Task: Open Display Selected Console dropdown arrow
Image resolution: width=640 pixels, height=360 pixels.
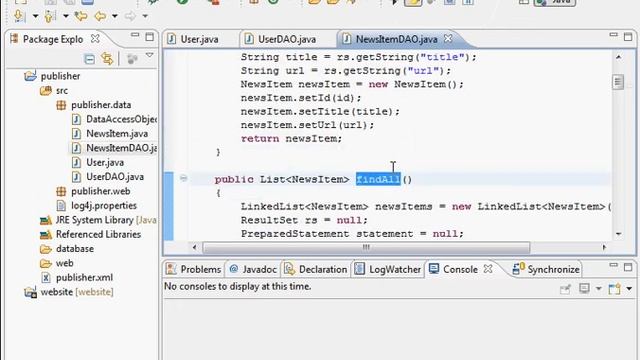Action: pos(598,289)
